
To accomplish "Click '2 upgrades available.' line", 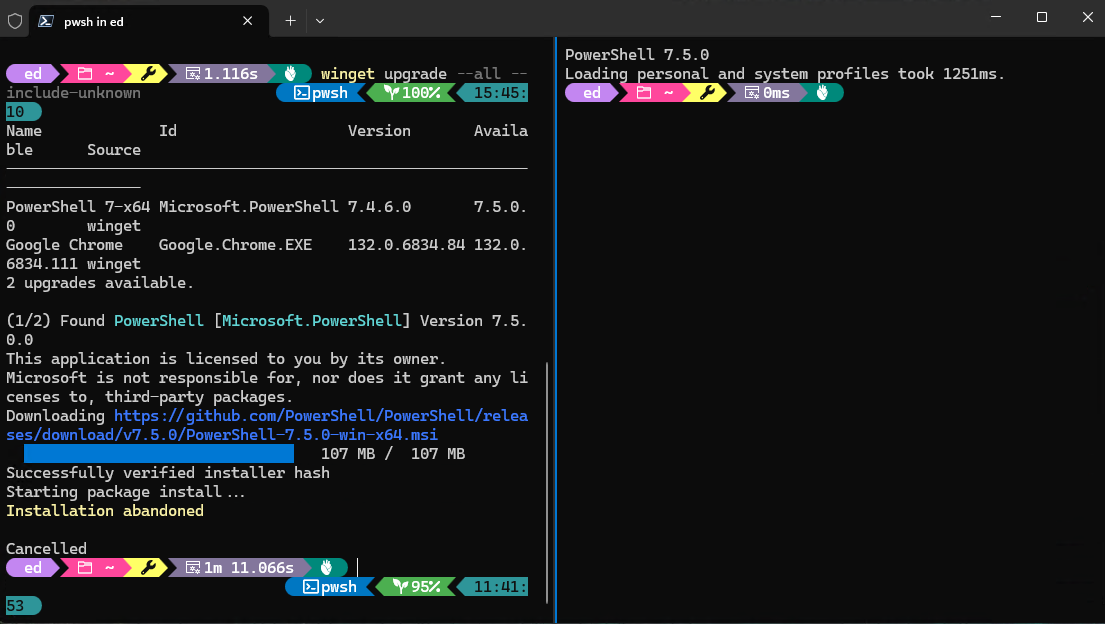I will 99,283.
